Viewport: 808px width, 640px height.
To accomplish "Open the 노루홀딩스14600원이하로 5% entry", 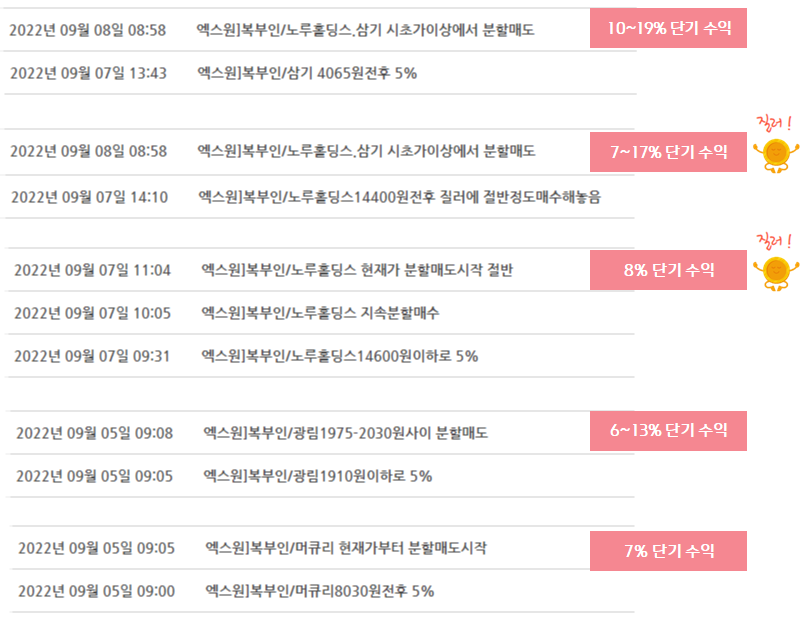I will 340,356.
